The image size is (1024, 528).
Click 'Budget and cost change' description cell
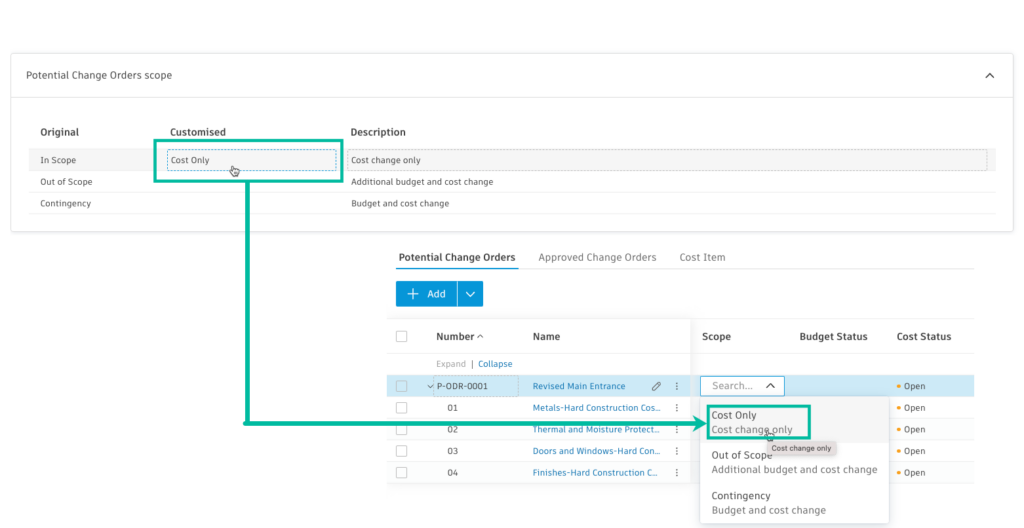click(x=400, y=203)
